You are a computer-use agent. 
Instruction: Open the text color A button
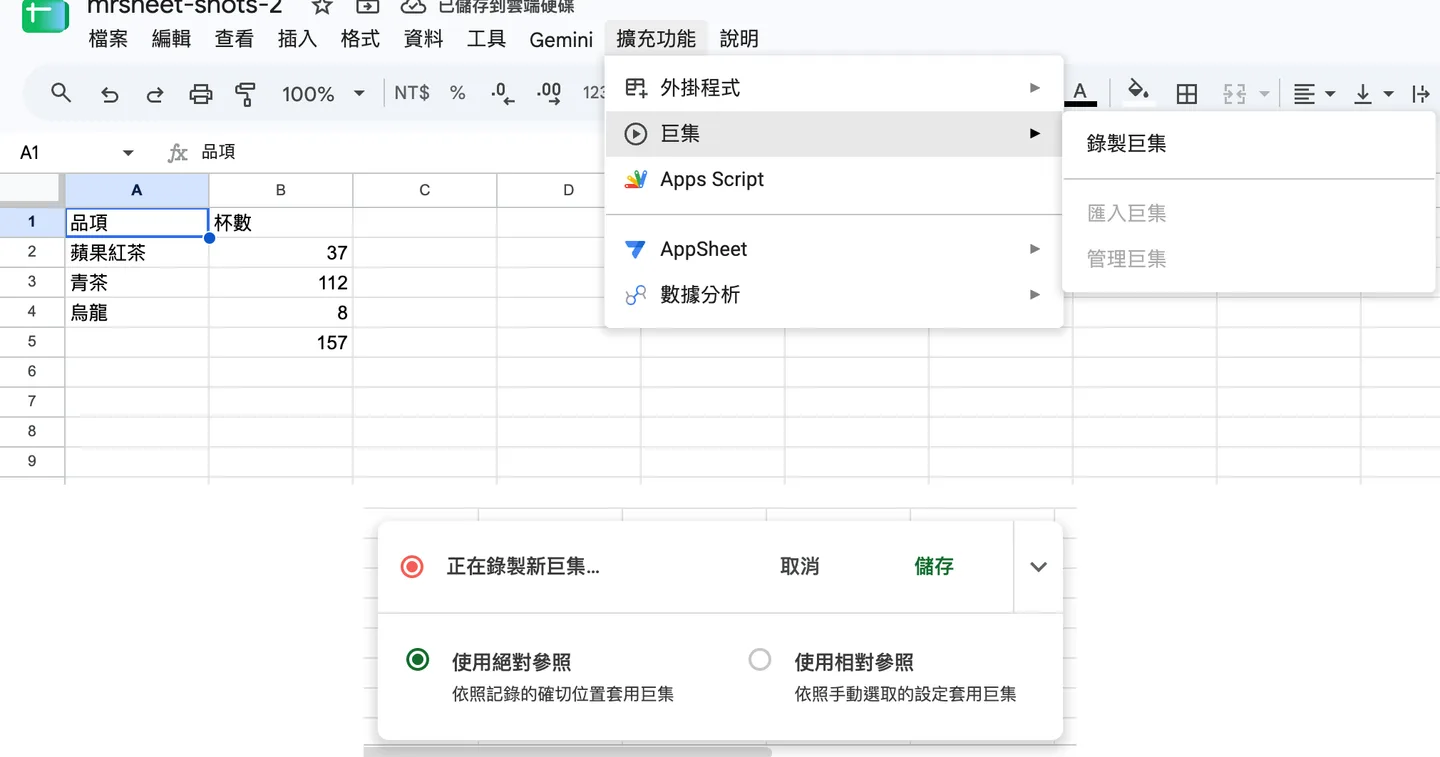1080,93
